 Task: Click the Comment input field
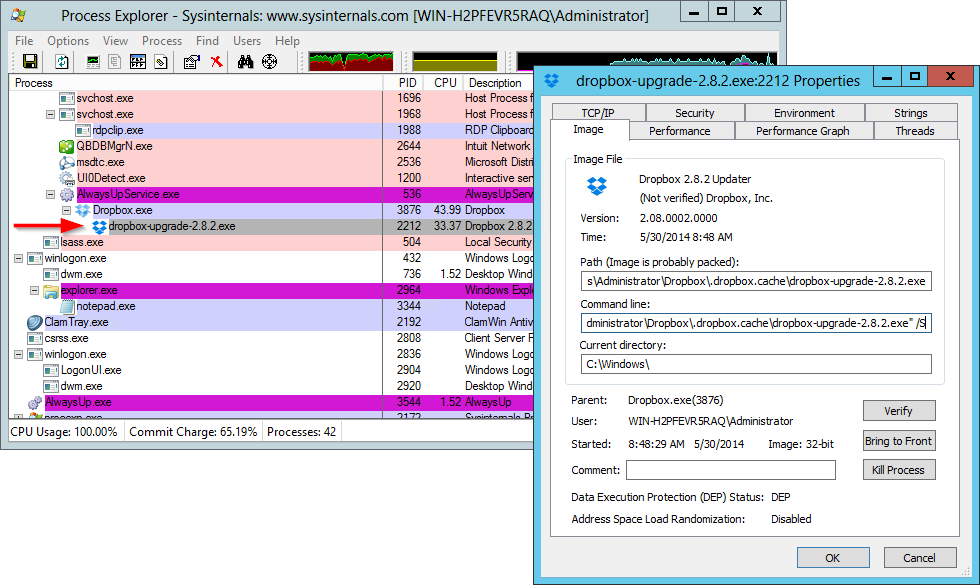tap(731, 470)
